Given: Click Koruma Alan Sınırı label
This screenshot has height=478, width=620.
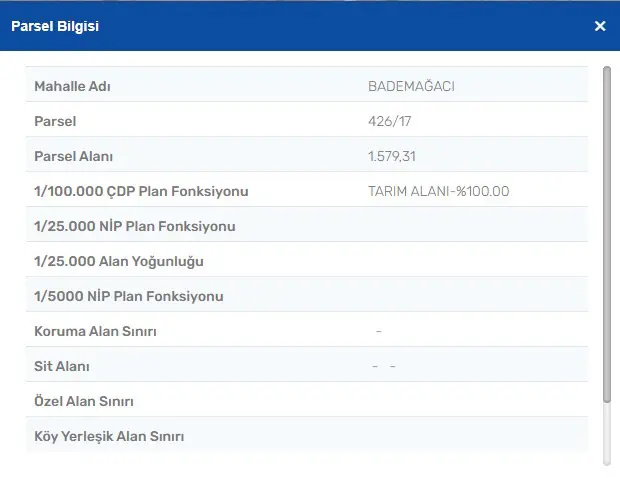Looking at the screenshot, I should 95,331.
